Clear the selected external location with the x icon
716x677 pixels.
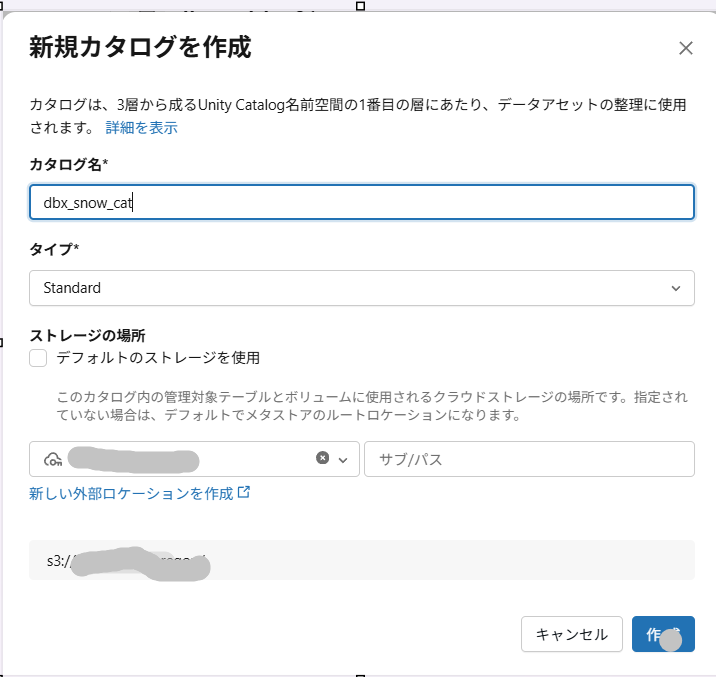(322, 458)
